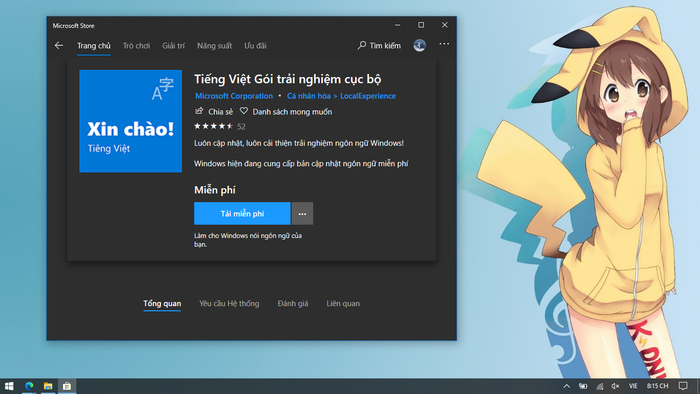Open the Microsoft Corporation publisher link

(x=234, y=96)
